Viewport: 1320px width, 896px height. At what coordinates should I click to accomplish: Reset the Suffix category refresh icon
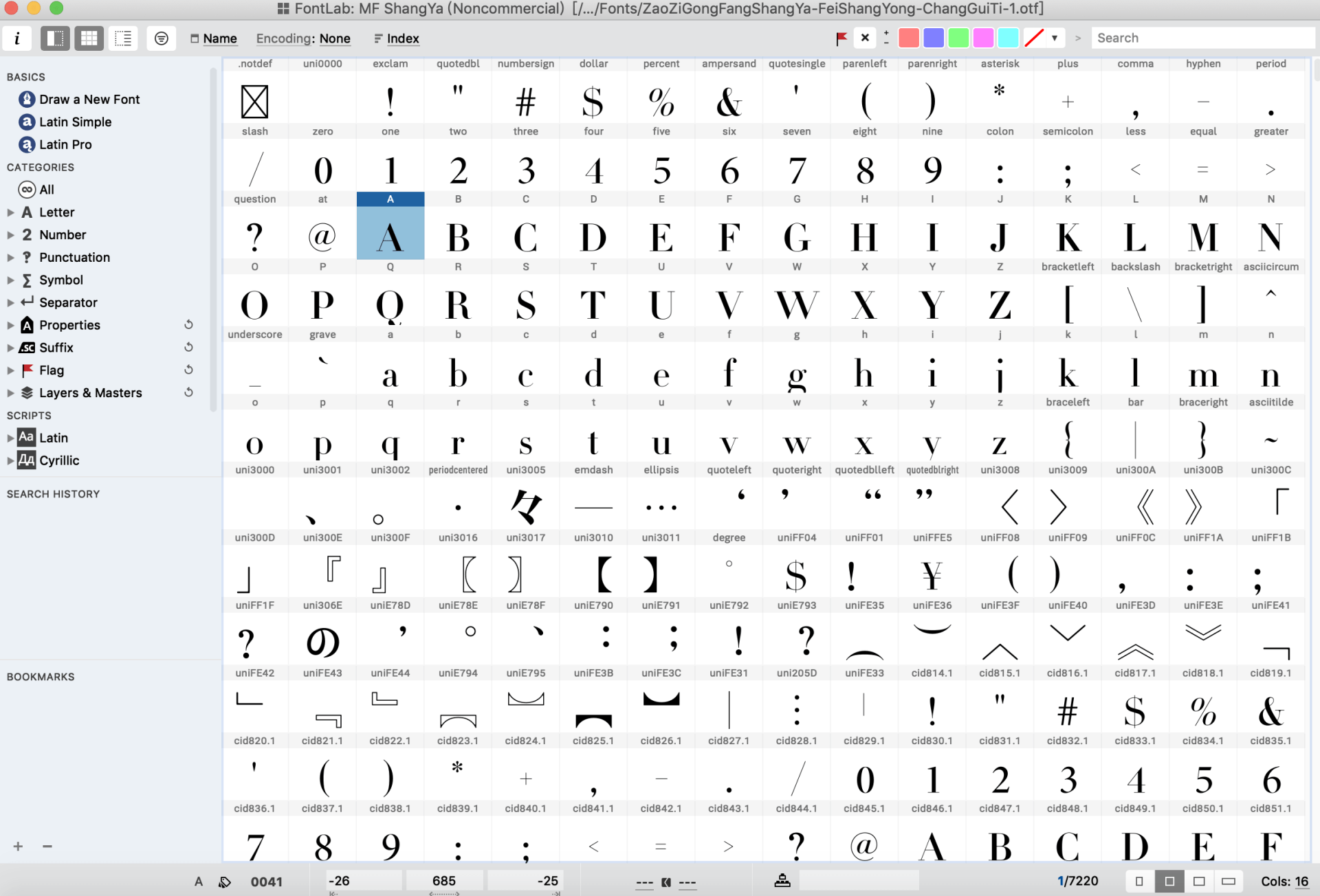(x=188, y=348)
